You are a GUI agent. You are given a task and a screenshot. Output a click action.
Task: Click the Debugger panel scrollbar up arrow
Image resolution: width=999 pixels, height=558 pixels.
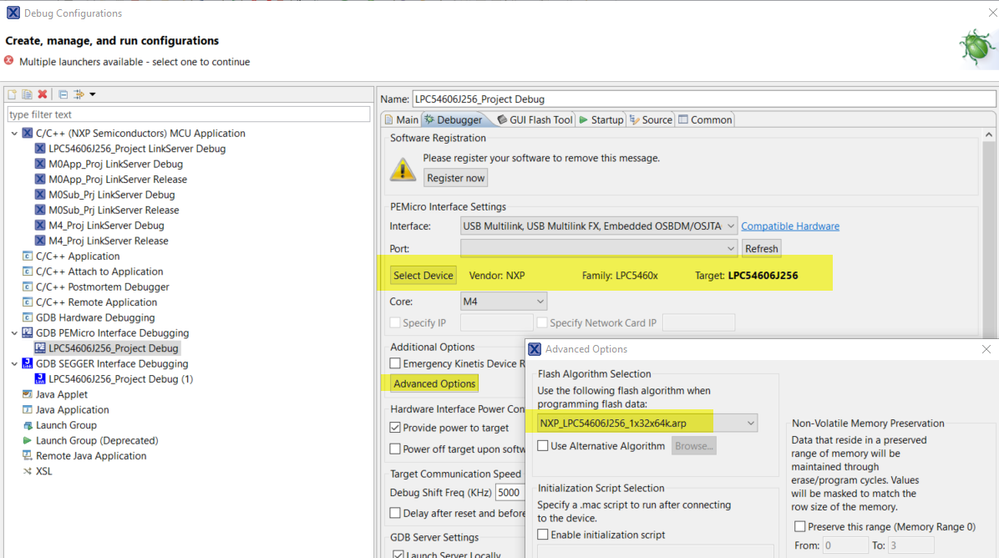[988, 134]
